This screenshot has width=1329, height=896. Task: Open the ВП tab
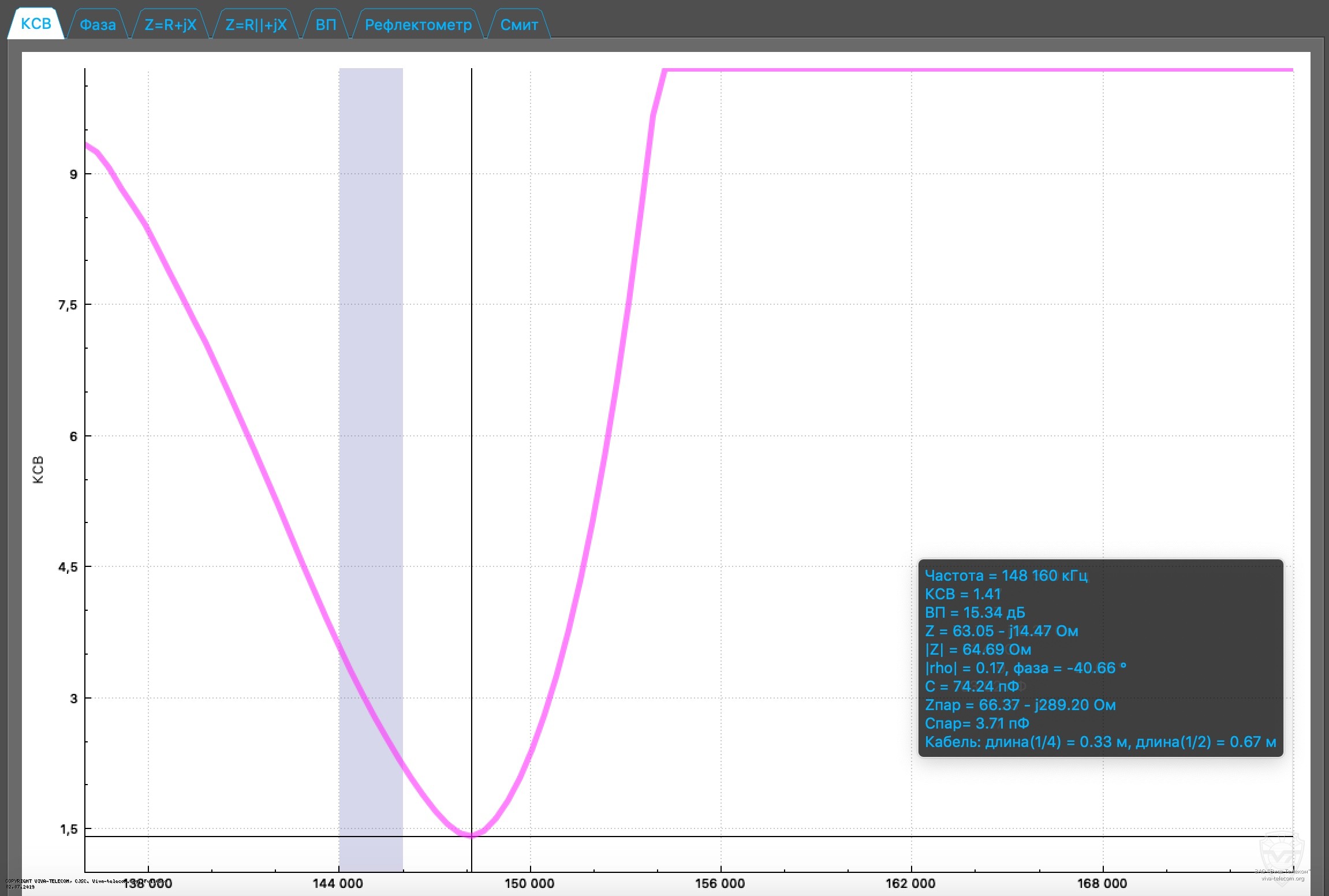click(x=326, y=25)
